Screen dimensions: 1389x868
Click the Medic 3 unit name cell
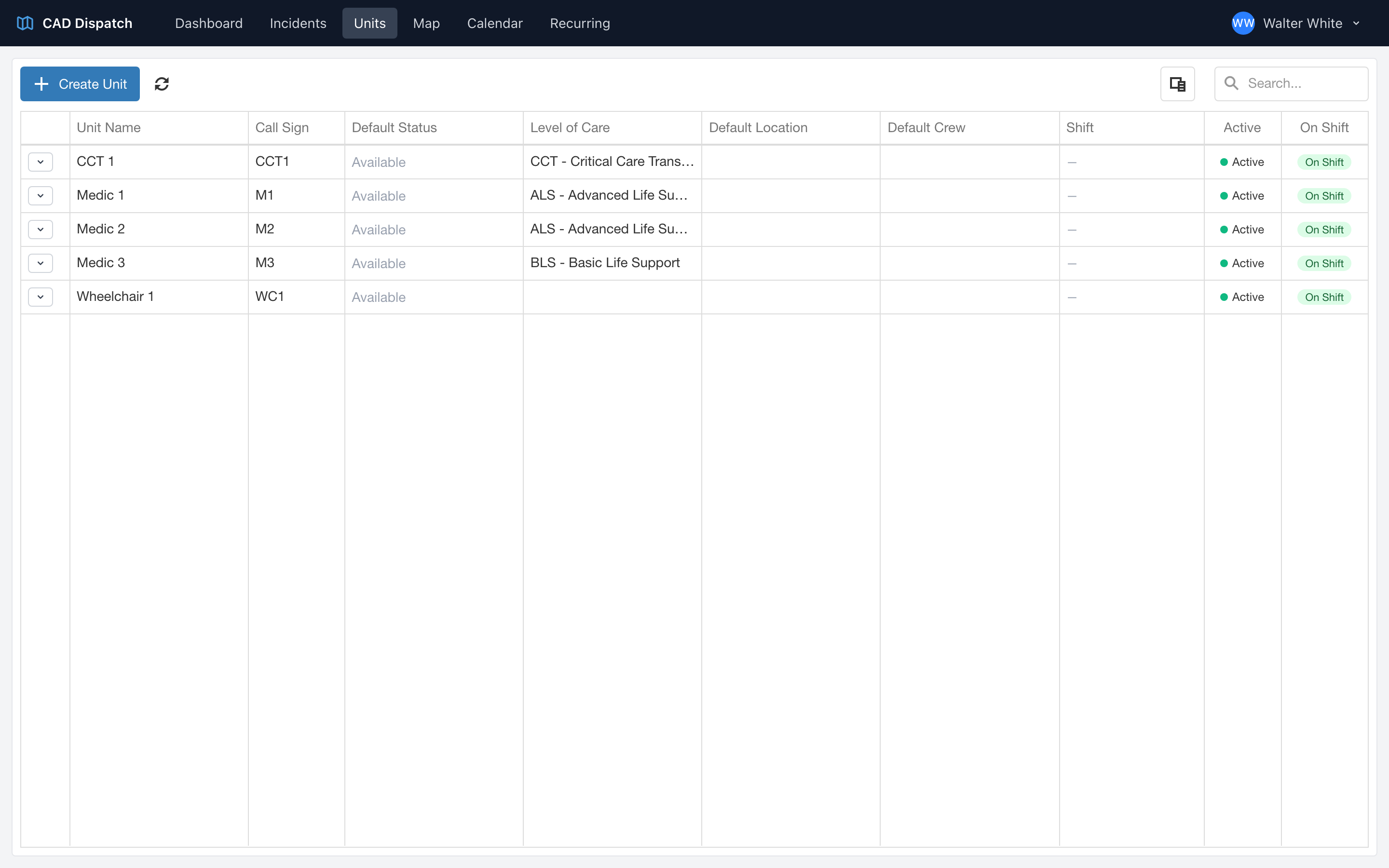[x=159, y=263]
